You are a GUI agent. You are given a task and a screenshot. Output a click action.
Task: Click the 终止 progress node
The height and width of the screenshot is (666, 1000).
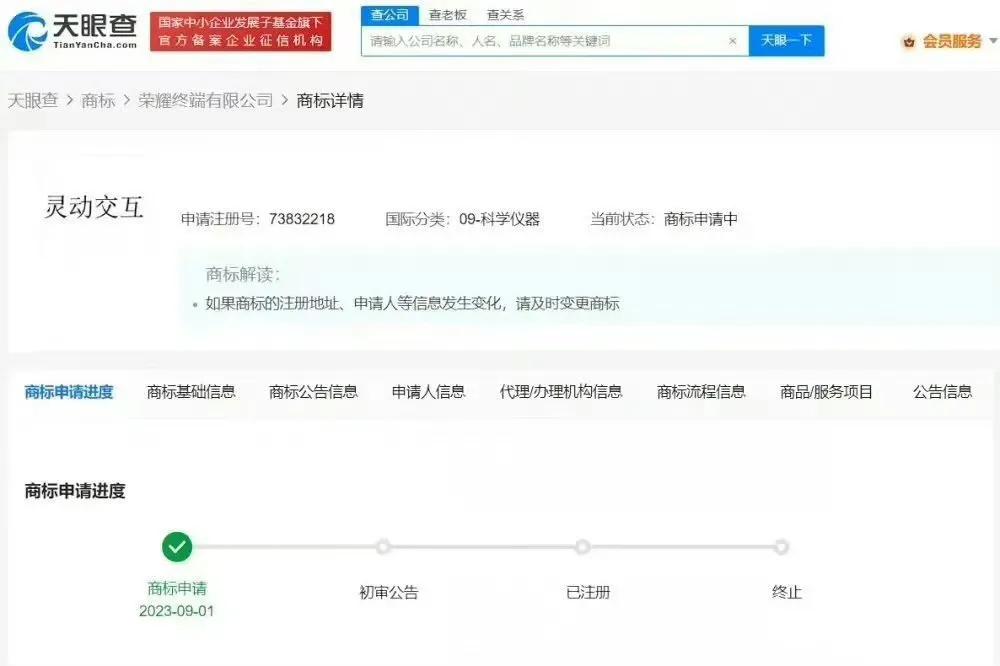tap(781, 547)
